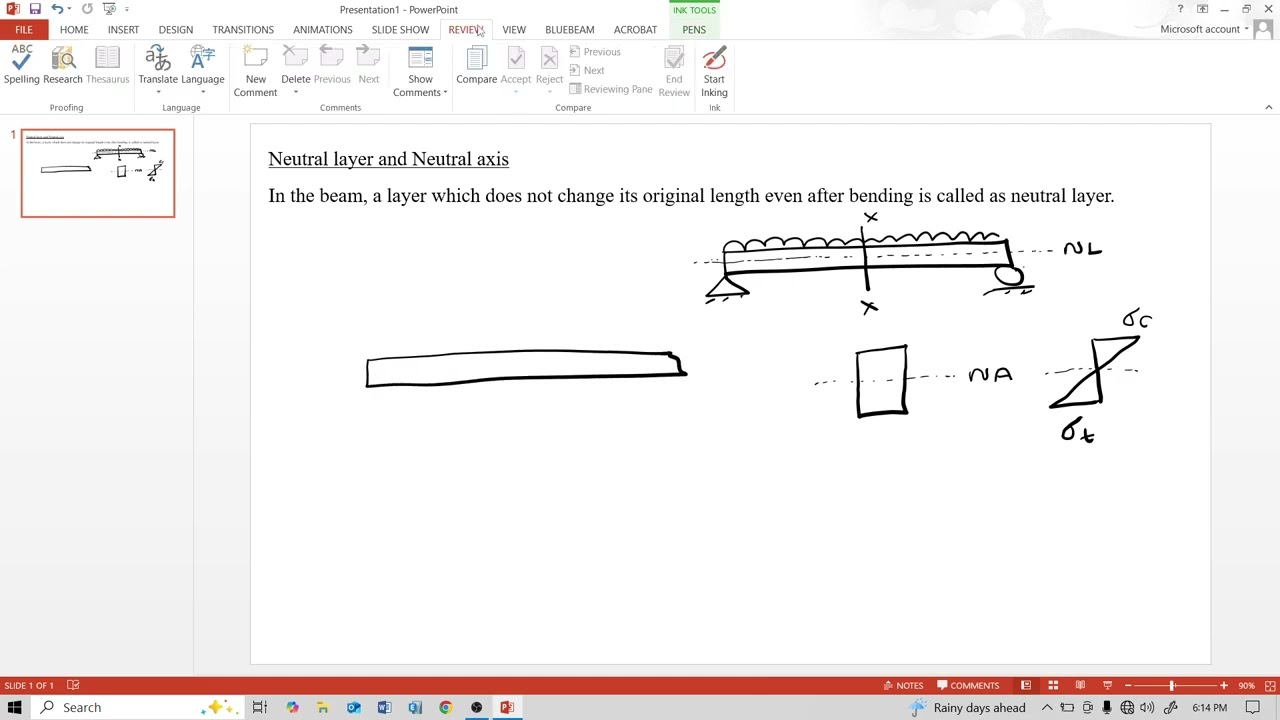This screenshot has height=720, width=1280.
Task: Open the VIEW tab
Action: [x=514, y=29]
